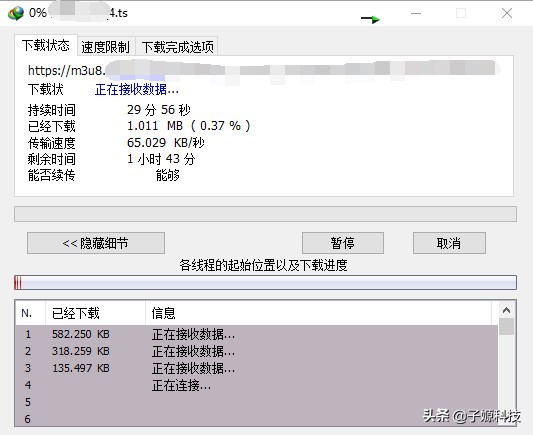Click row 2 正在接收数据... info cell

(193, 351)
